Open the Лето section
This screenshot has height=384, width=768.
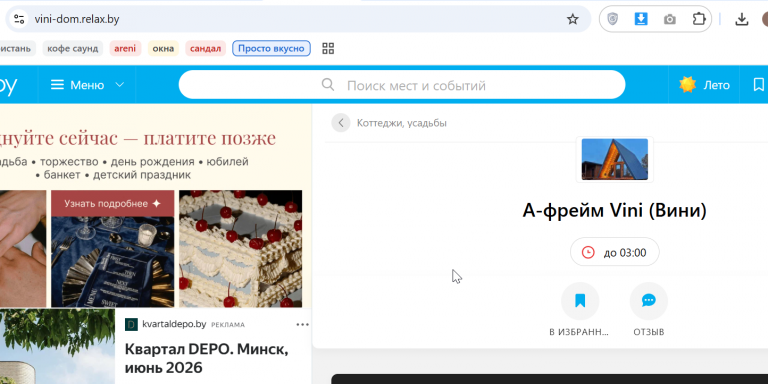(x=704, y=85)
